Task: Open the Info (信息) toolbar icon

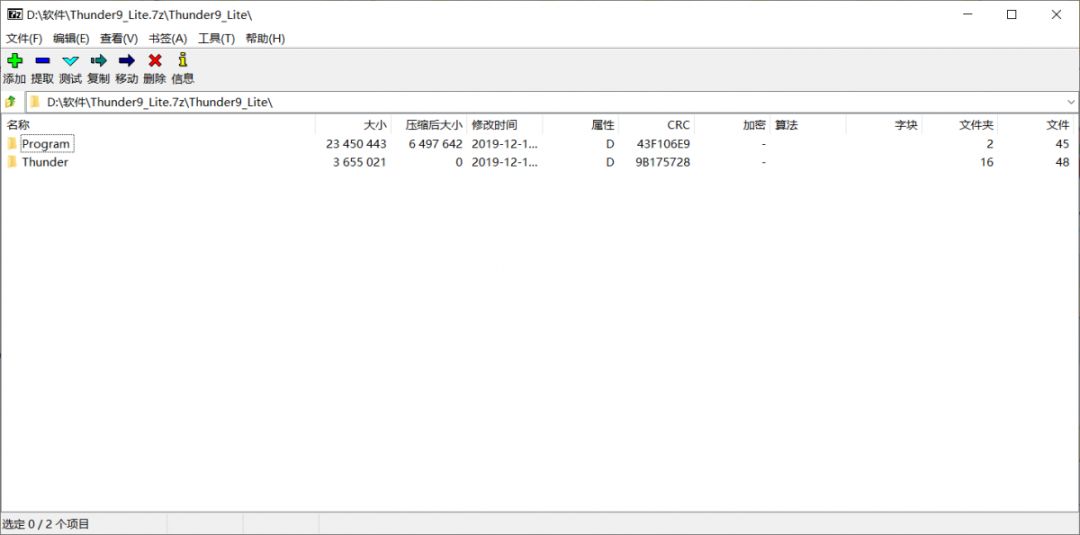Action: (183, 60)
